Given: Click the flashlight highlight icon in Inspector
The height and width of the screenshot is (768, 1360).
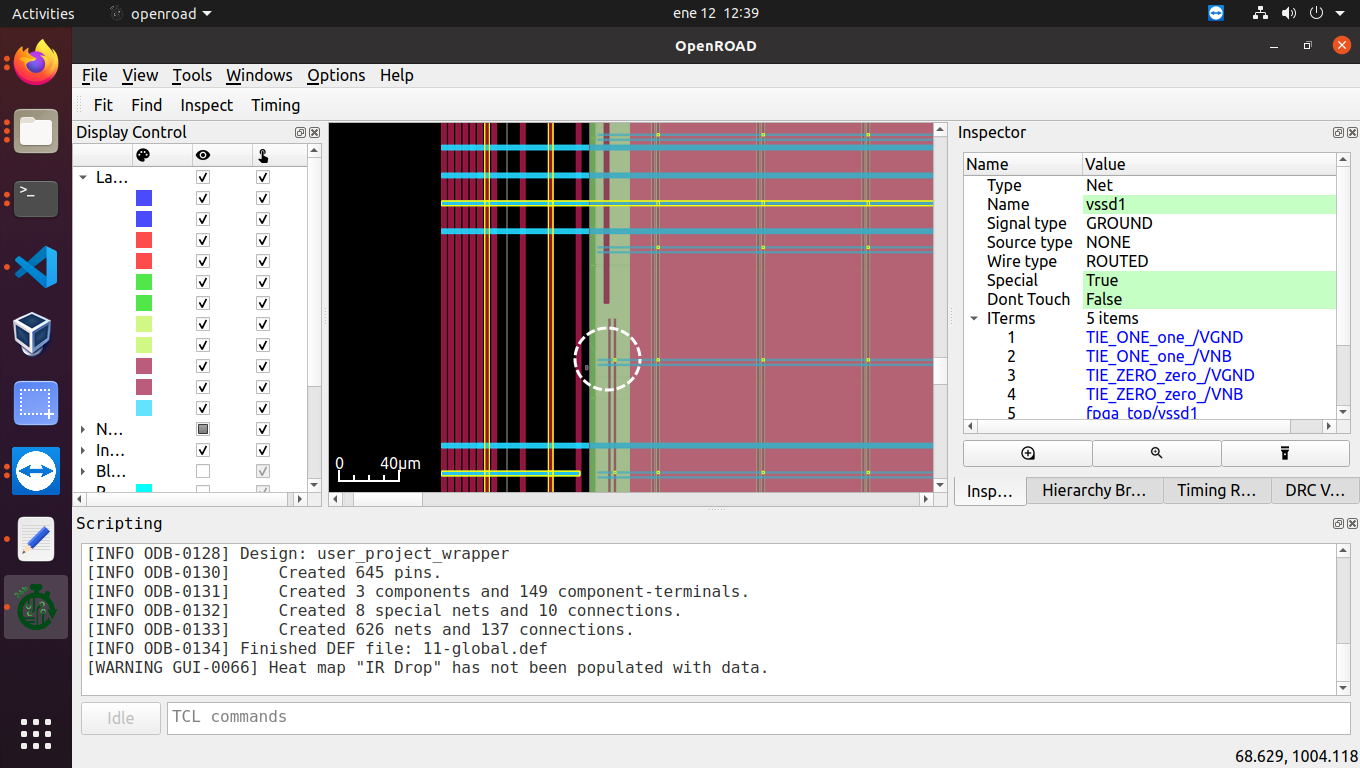Looking at the screenshot, I should tap(1285, 453).
